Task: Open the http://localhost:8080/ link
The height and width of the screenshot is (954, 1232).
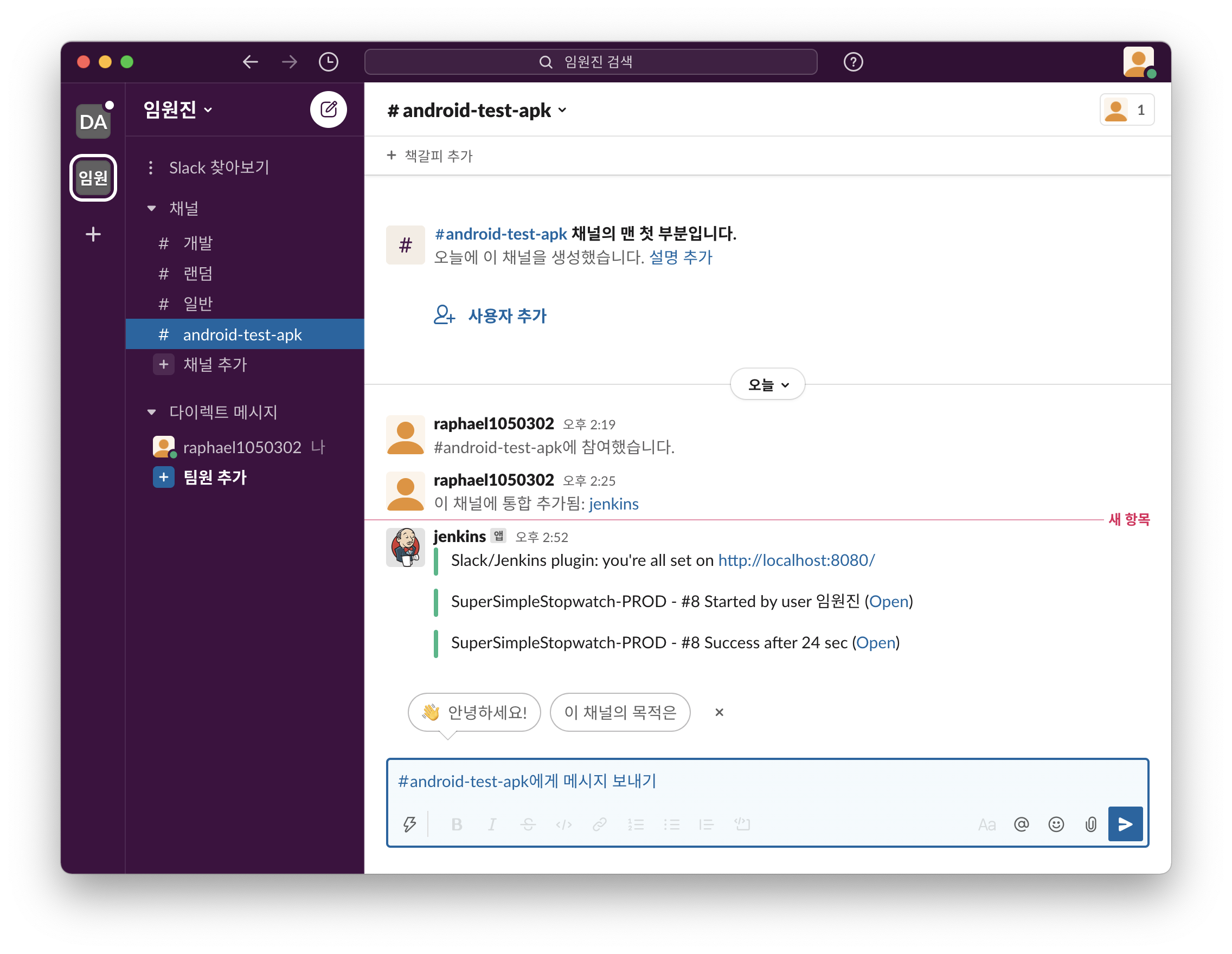Action: tap(796, 560)
